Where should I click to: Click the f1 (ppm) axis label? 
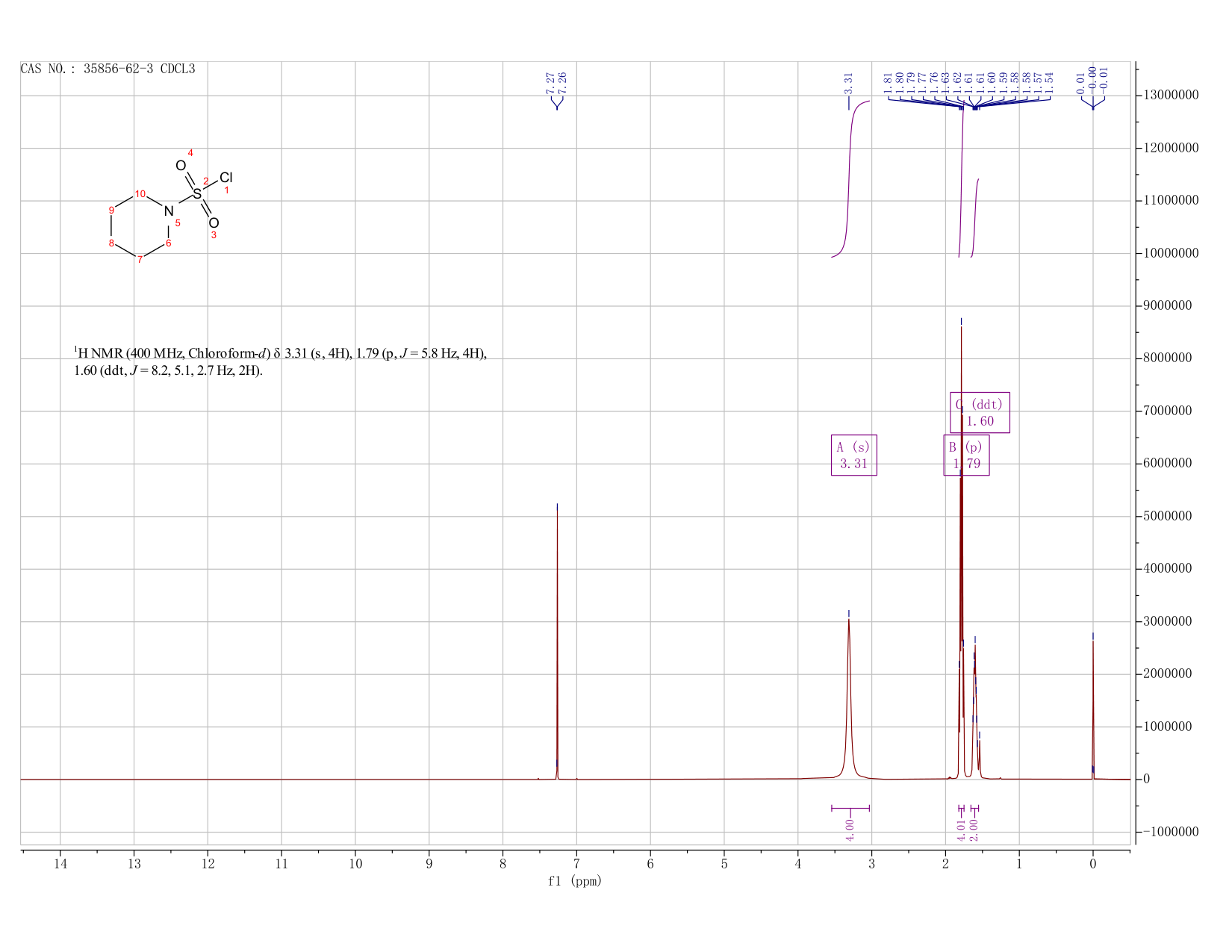[x=574, y=881]
